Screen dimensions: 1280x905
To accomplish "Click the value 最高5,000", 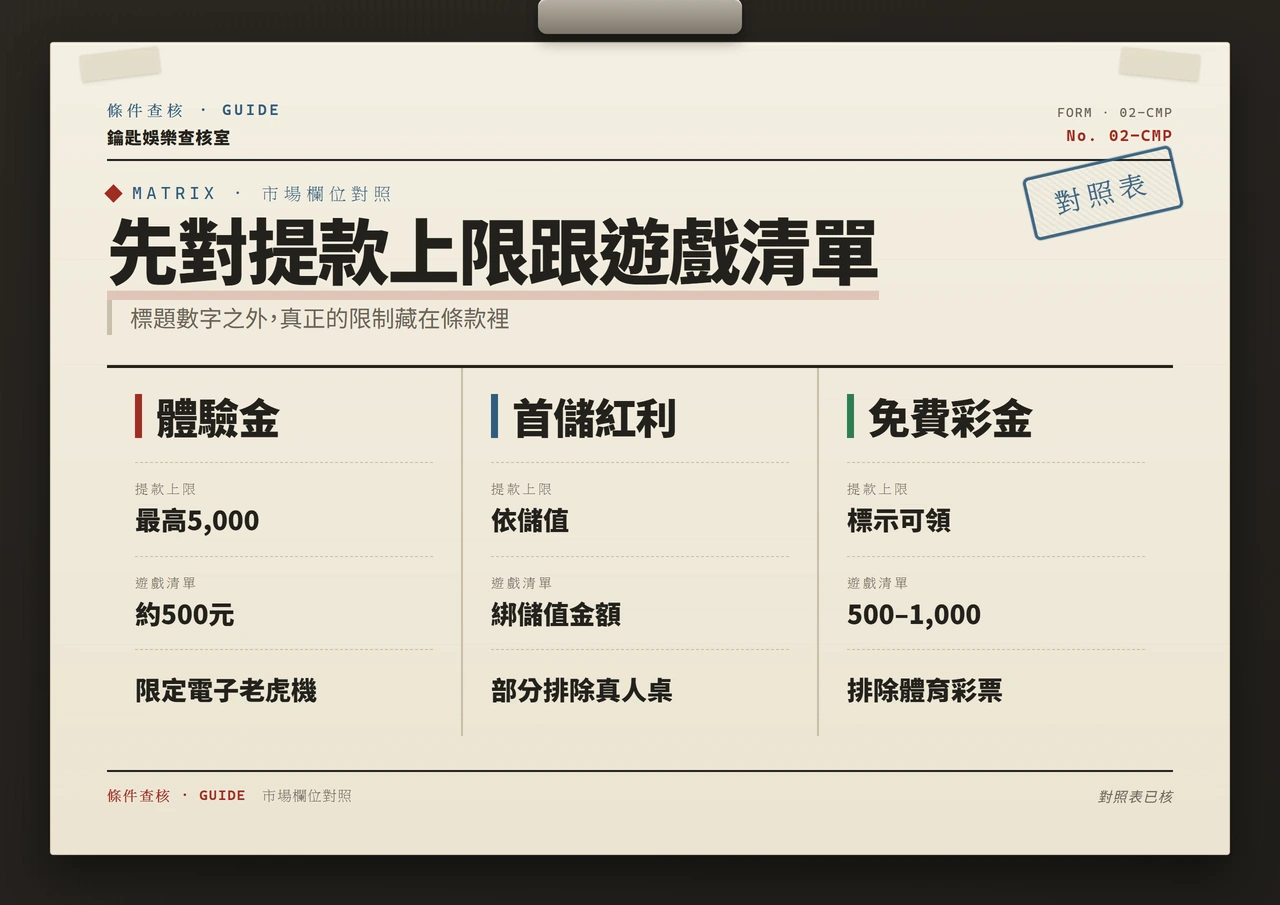I will [x=197, y=521].
